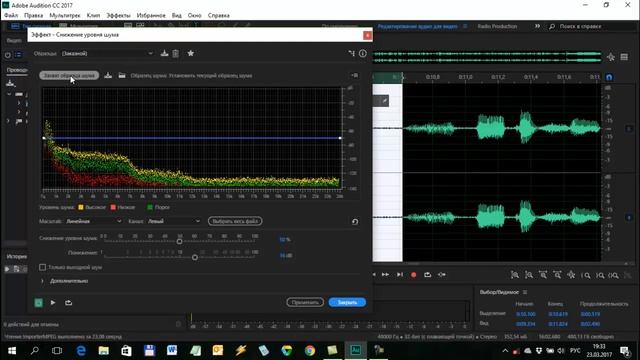The image size is (640, 360).
Task: Save the current noise print to disk
Action: click(x=108, y=76)
